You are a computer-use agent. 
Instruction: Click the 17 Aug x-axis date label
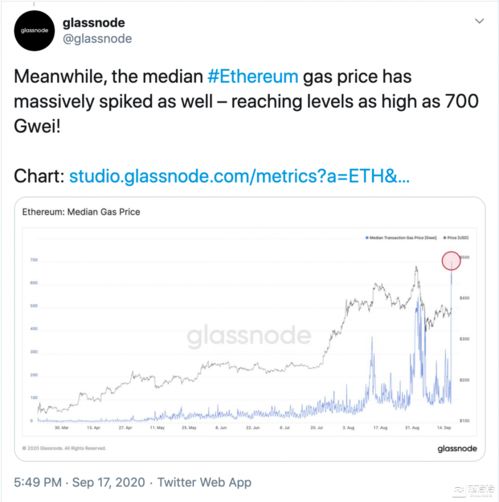click(x=380, y=428)
